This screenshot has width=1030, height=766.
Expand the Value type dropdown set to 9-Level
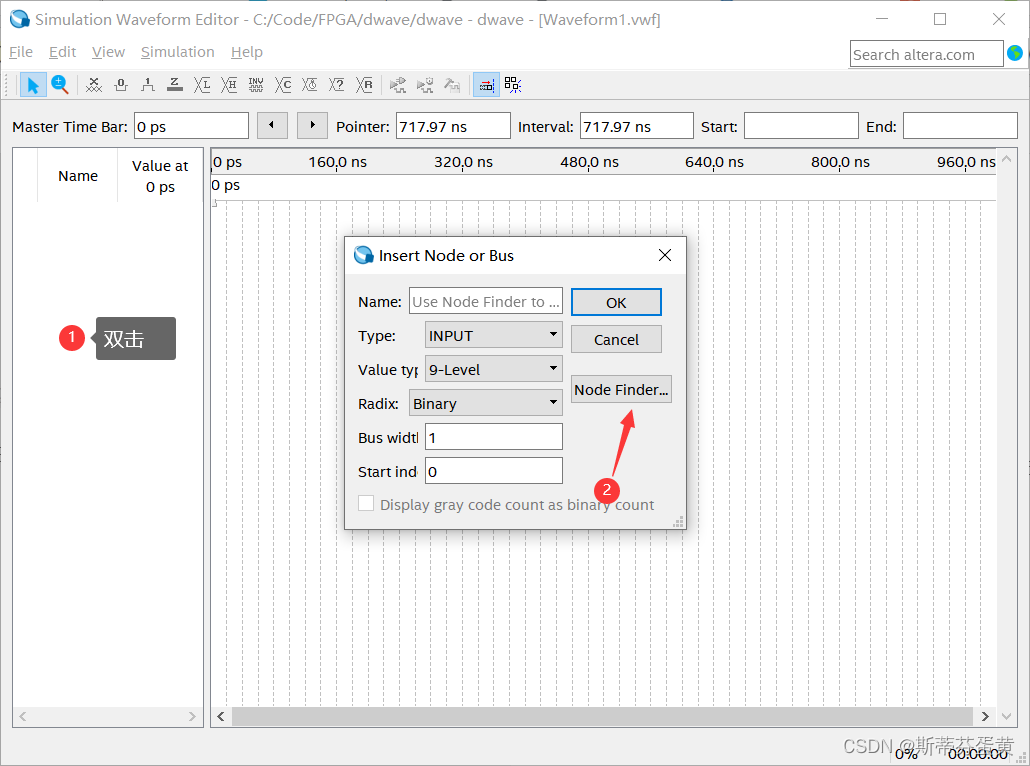493,369
